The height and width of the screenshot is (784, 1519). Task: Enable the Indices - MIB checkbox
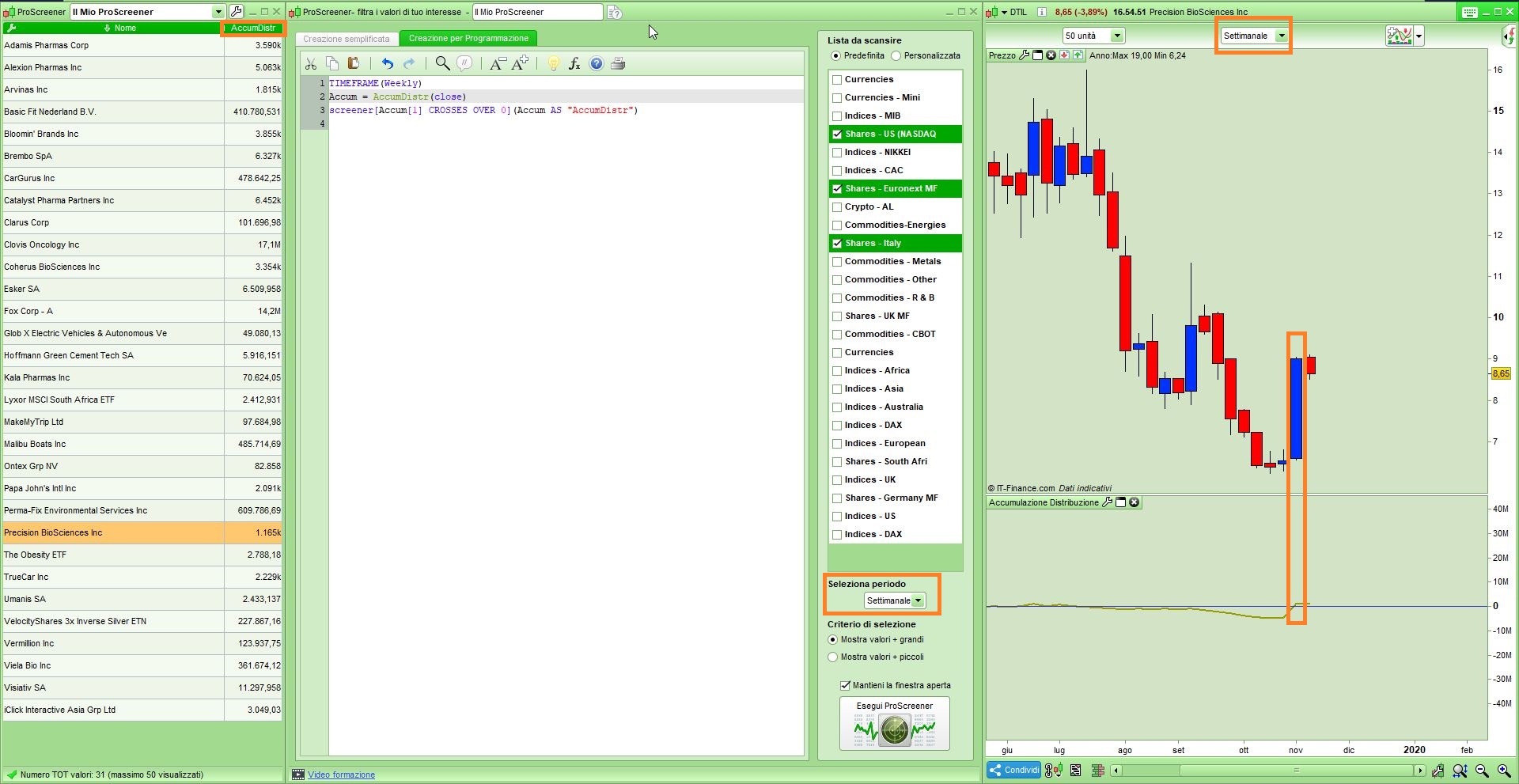pyautogui.click(x=837, y=116)
